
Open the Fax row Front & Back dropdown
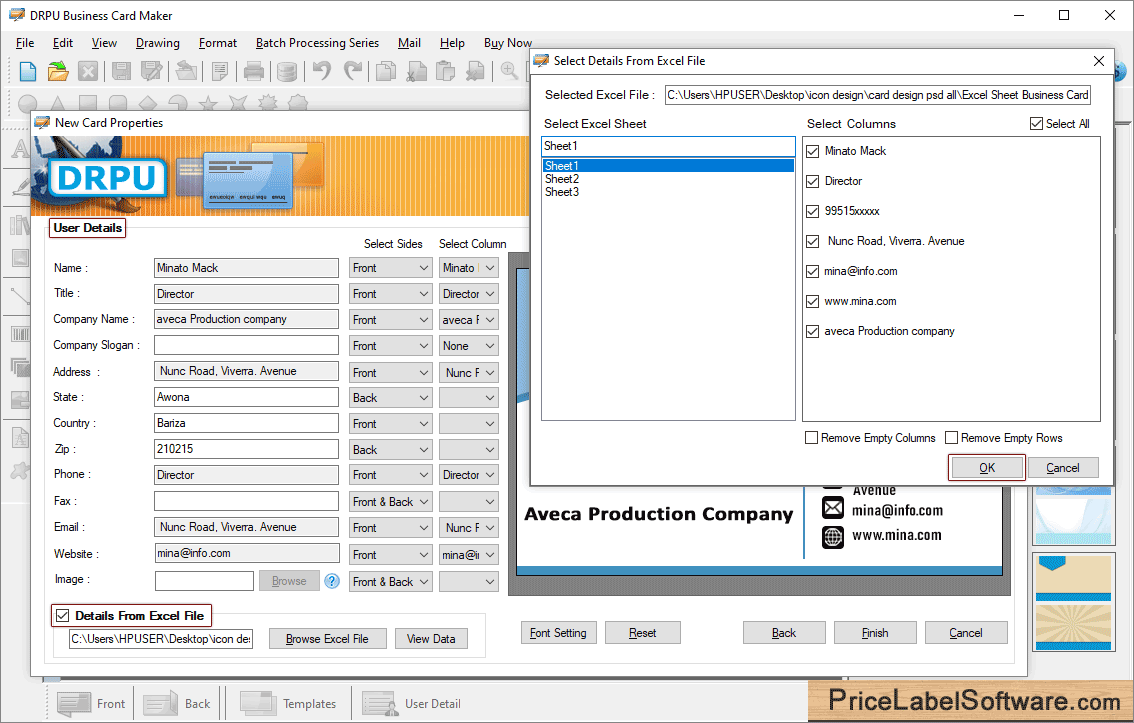(x=391, y=502)
